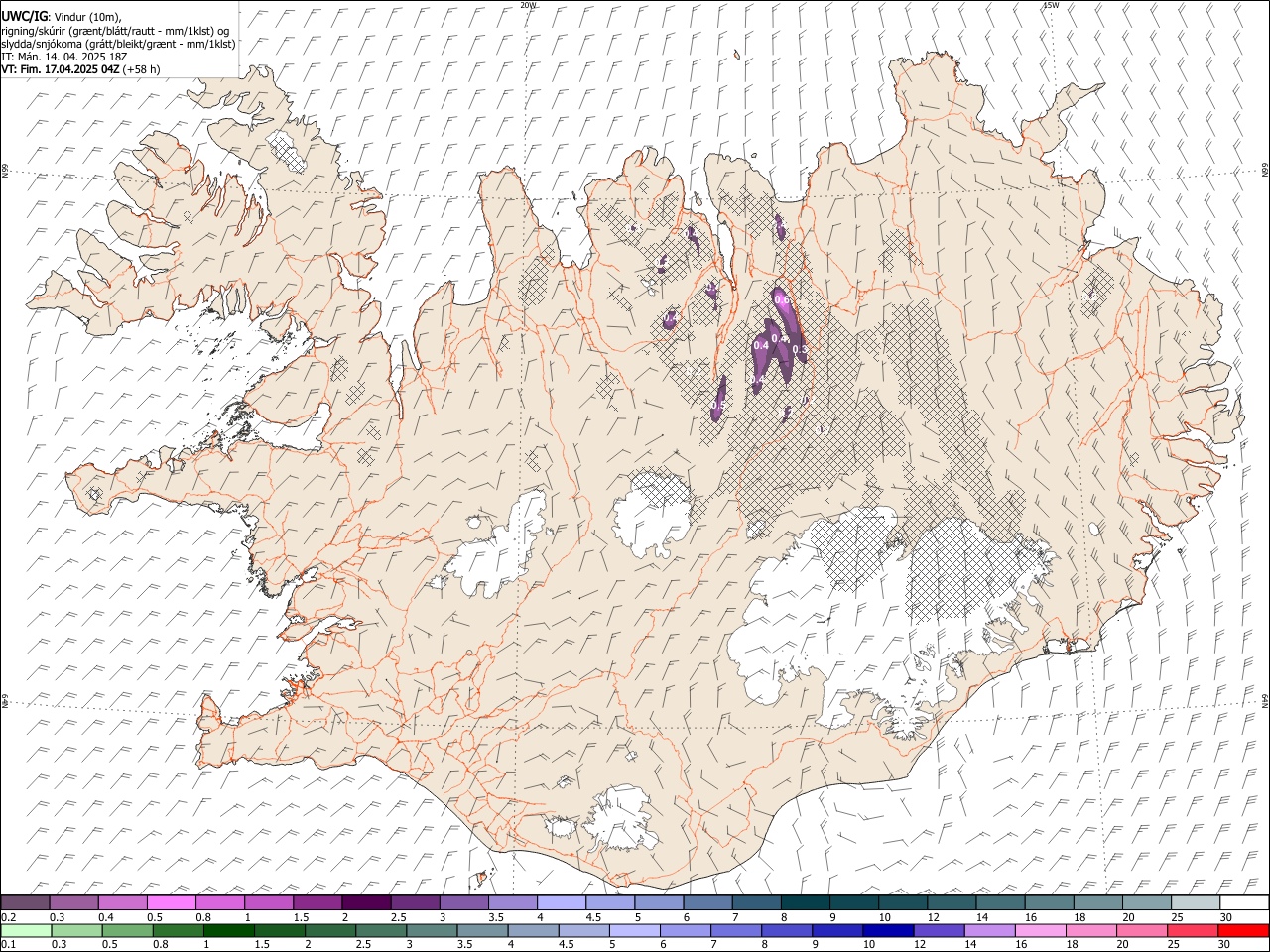
Task: Click the purple swatch labeled 12 in lower legend
Action: pos(939,930)
